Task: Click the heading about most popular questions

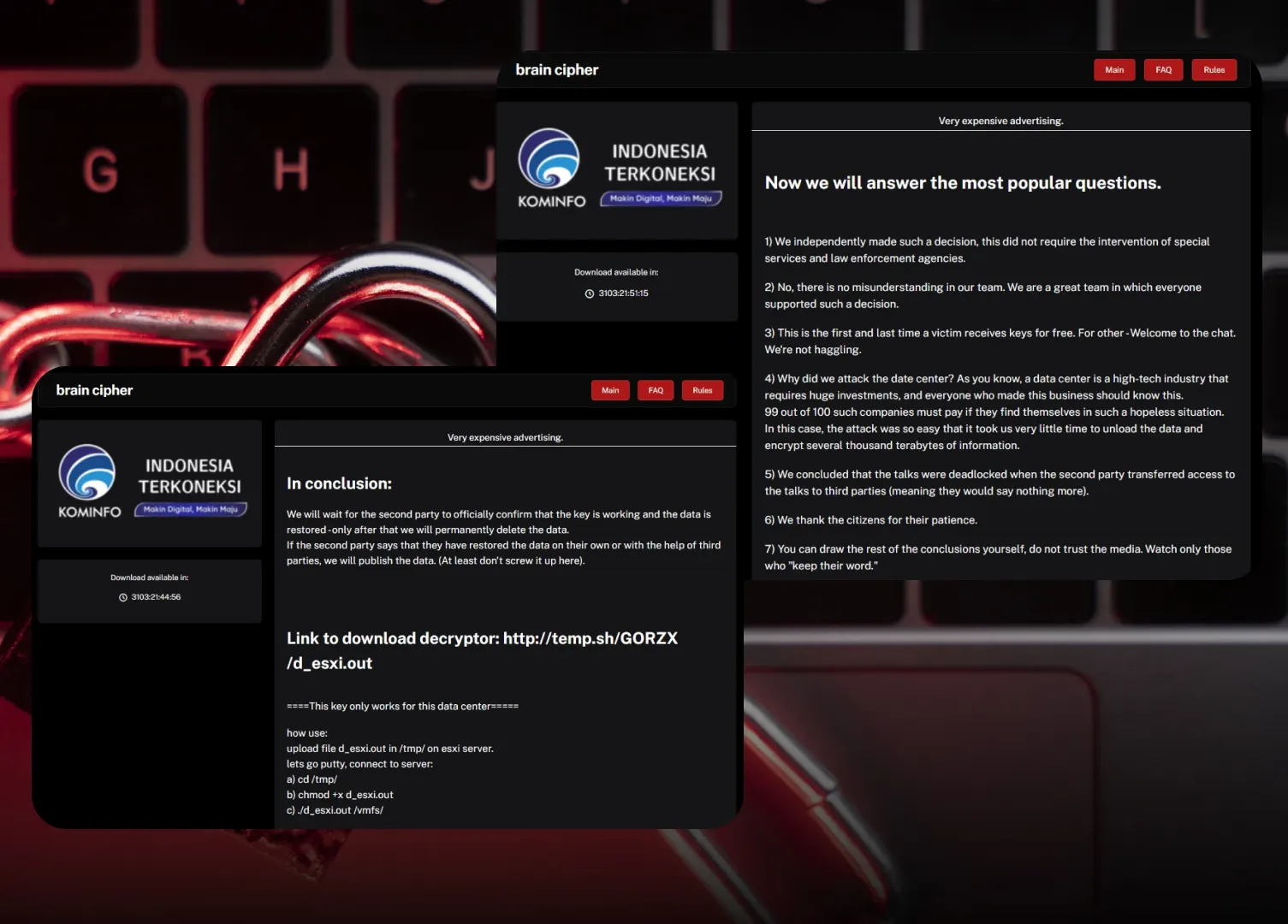Action: 962,183
